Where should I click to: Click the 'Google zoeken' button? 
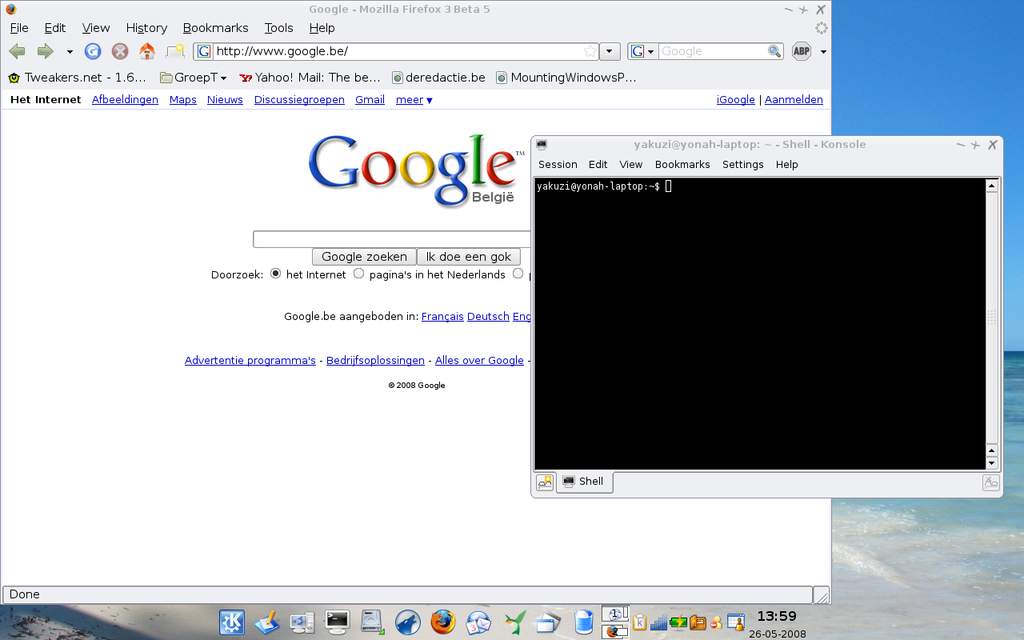pos(364,257)
